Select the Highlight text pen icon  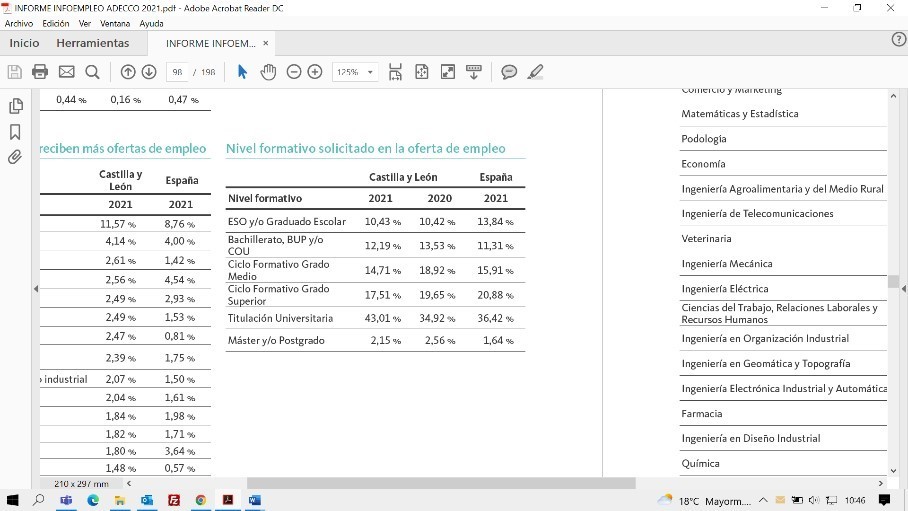[x=536, y=72]
